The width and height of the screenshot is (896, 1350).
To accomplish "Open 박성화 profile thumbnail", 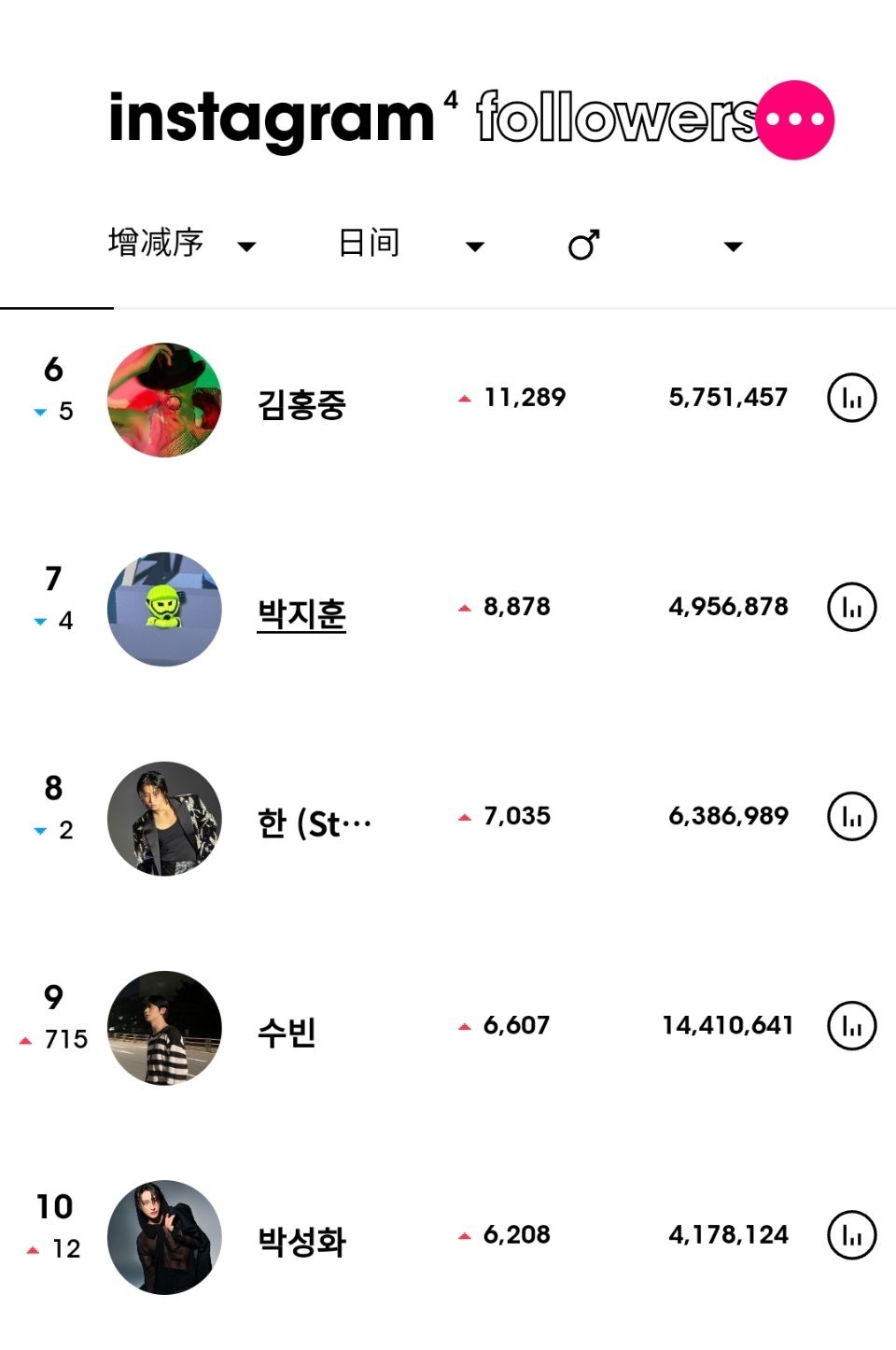I will tap(164, 1237).
